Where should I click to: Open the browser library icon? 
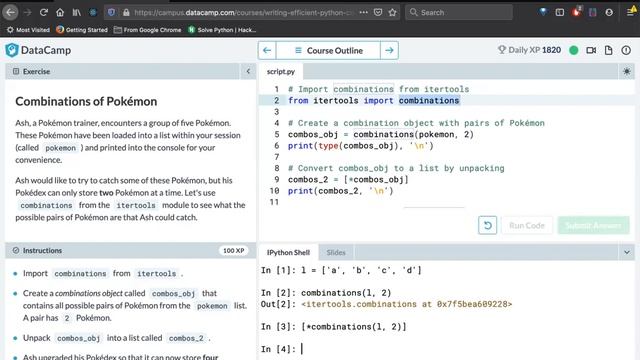point(76,12)
